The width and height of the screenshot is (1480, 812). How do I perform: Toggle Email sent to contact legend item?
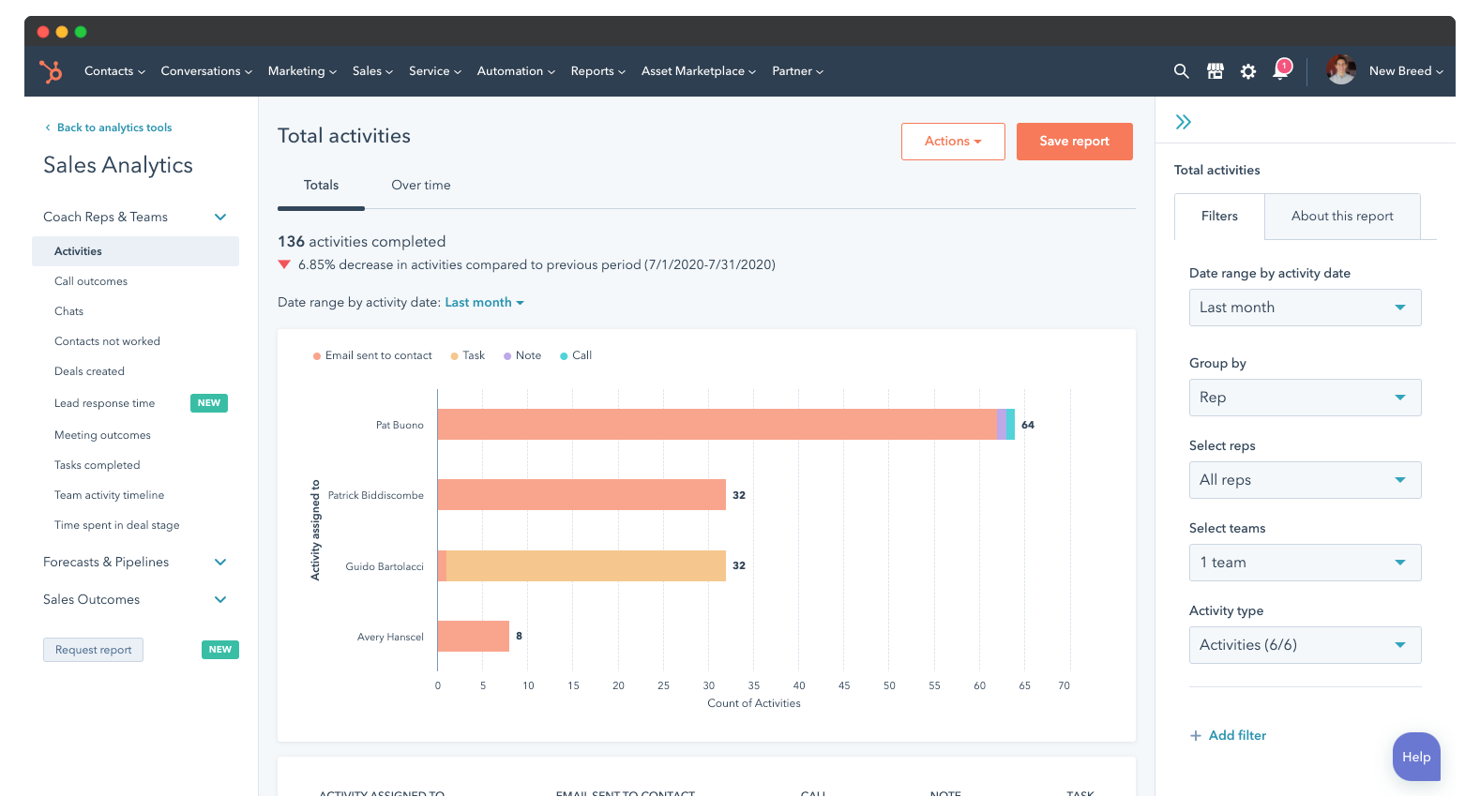(x=372, y=355)
